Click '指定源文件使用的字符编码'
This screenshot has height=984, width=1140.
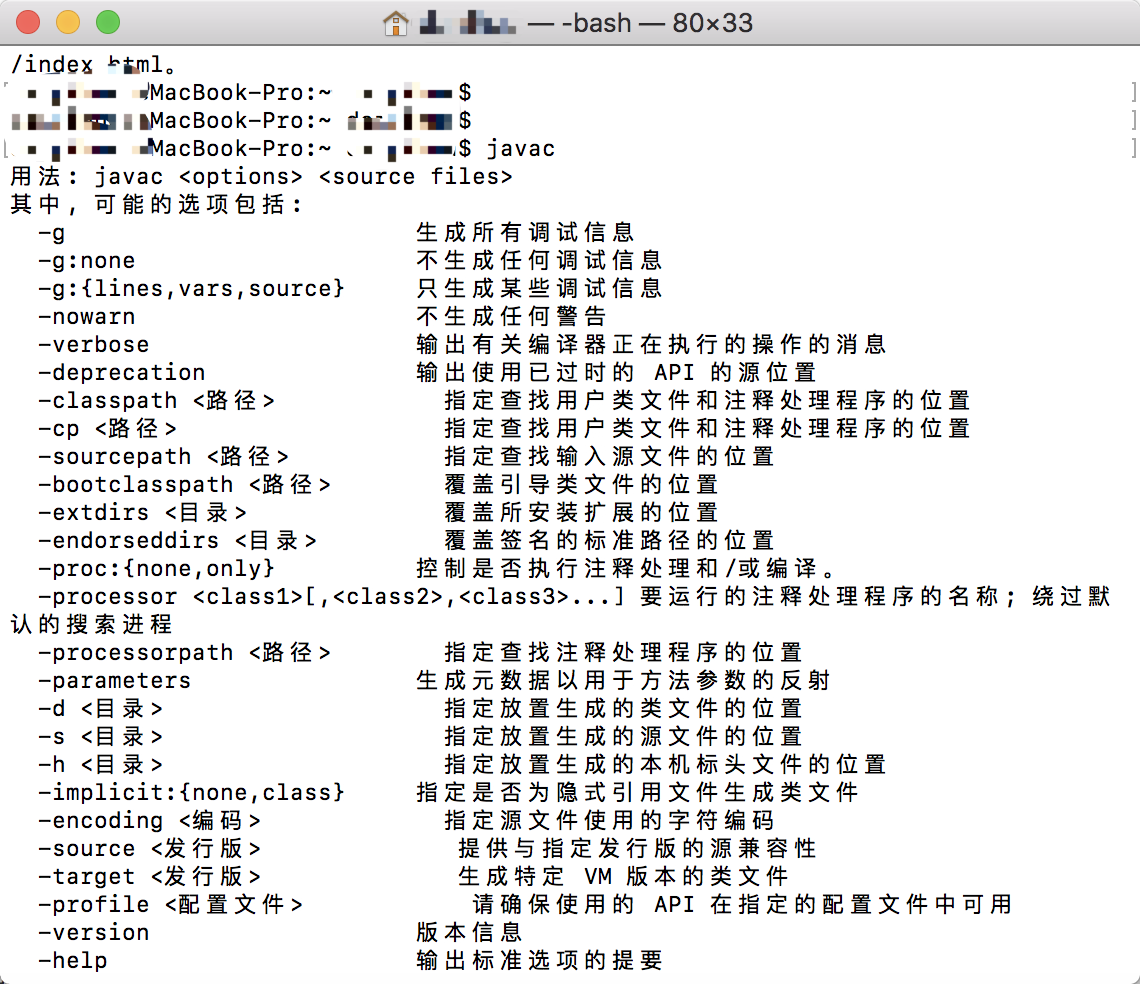609,820
